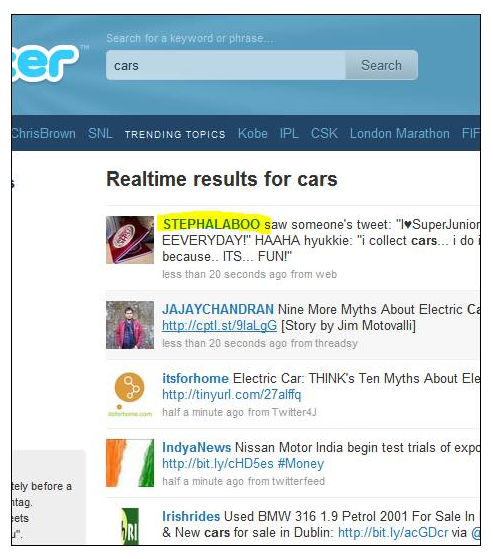Open IndyaNews flag avatar
The image size is (493, 559).
[x=130, y=463]
